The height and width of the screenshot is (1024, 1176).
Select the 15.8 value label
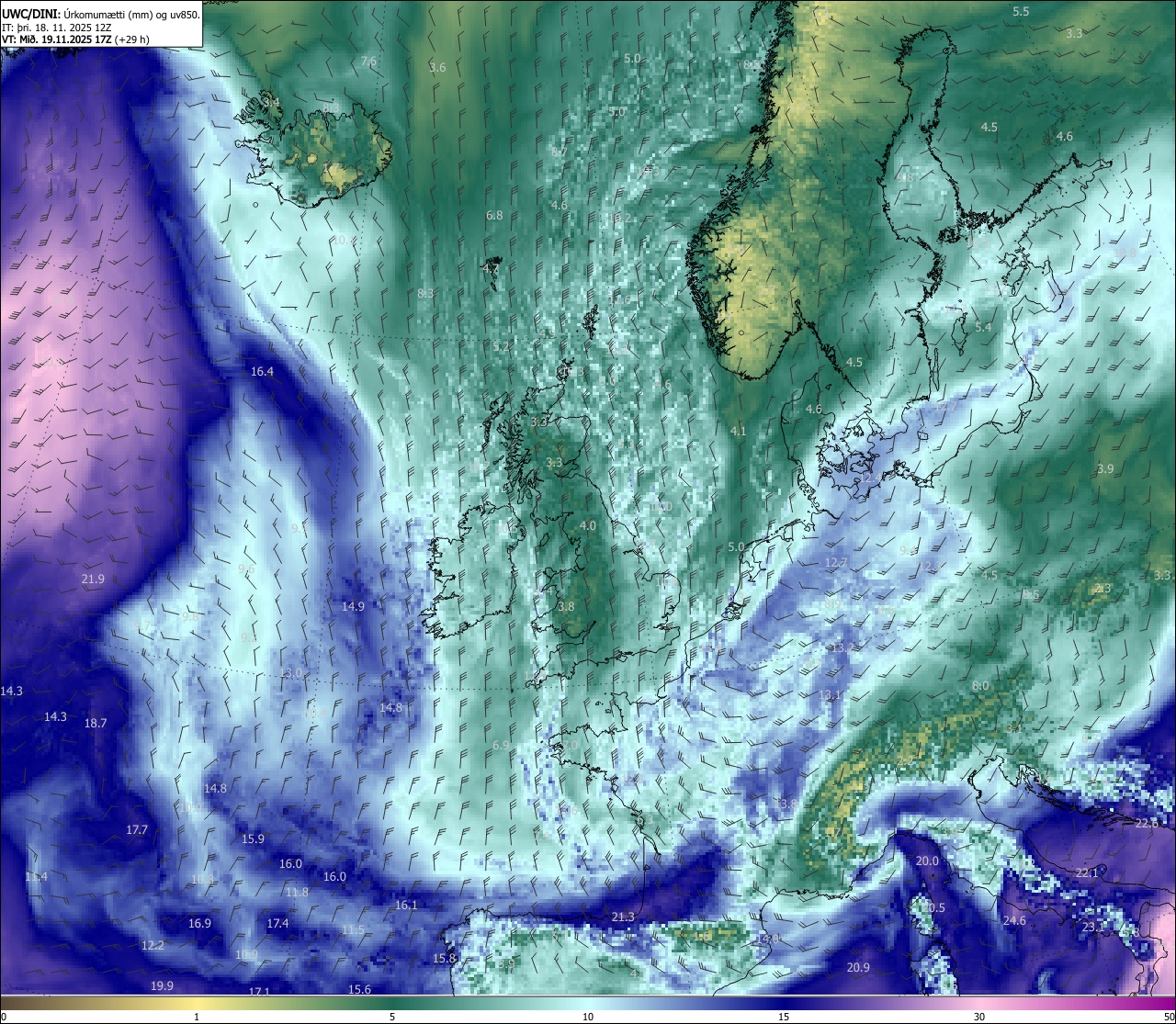pos(444,959)
